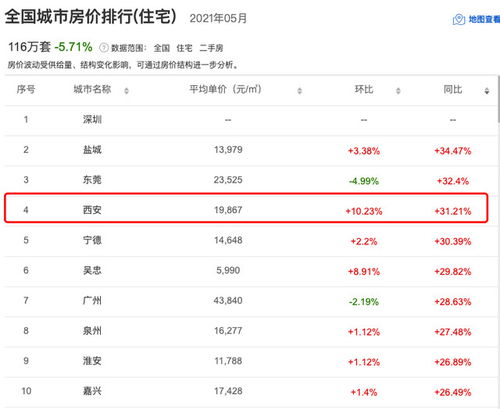Click the 嘉兴 city name
This screenshot has width=500, height=409.
click(92, 391)
